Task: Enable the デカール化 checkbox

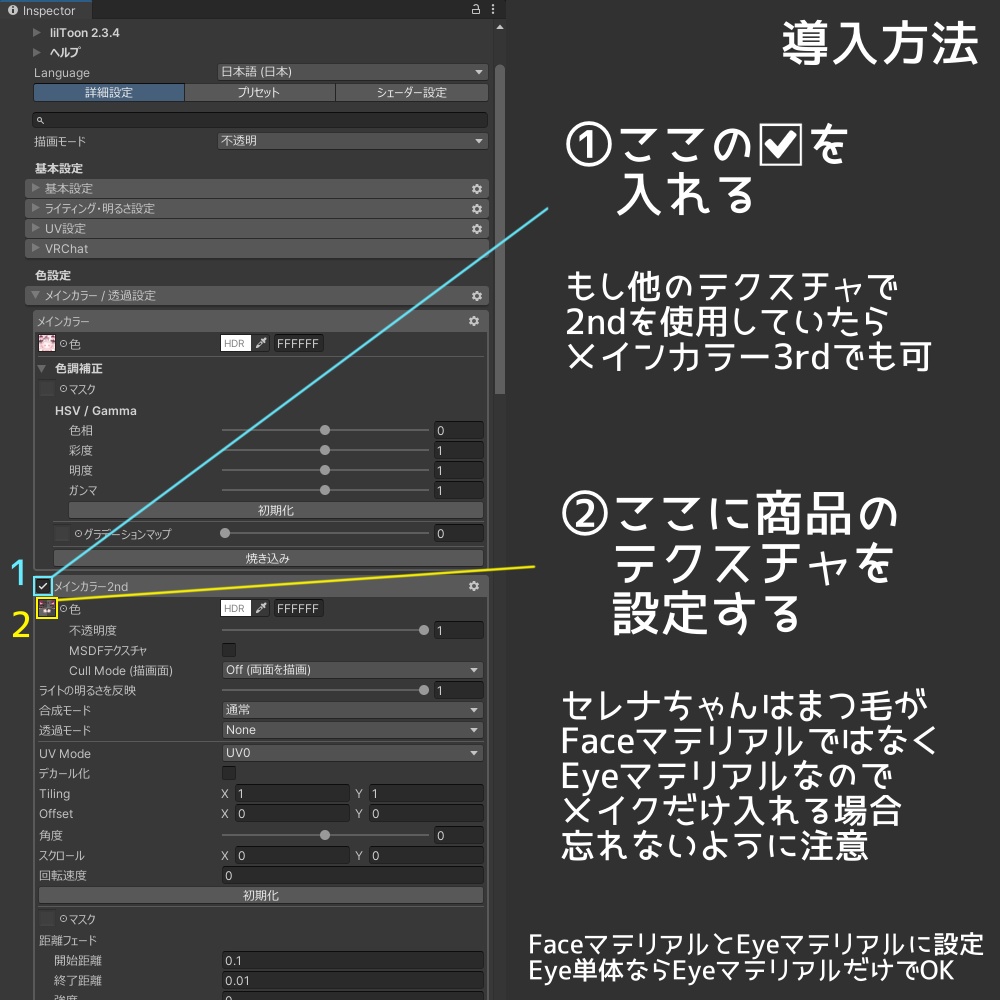Action: click(229, 773)
